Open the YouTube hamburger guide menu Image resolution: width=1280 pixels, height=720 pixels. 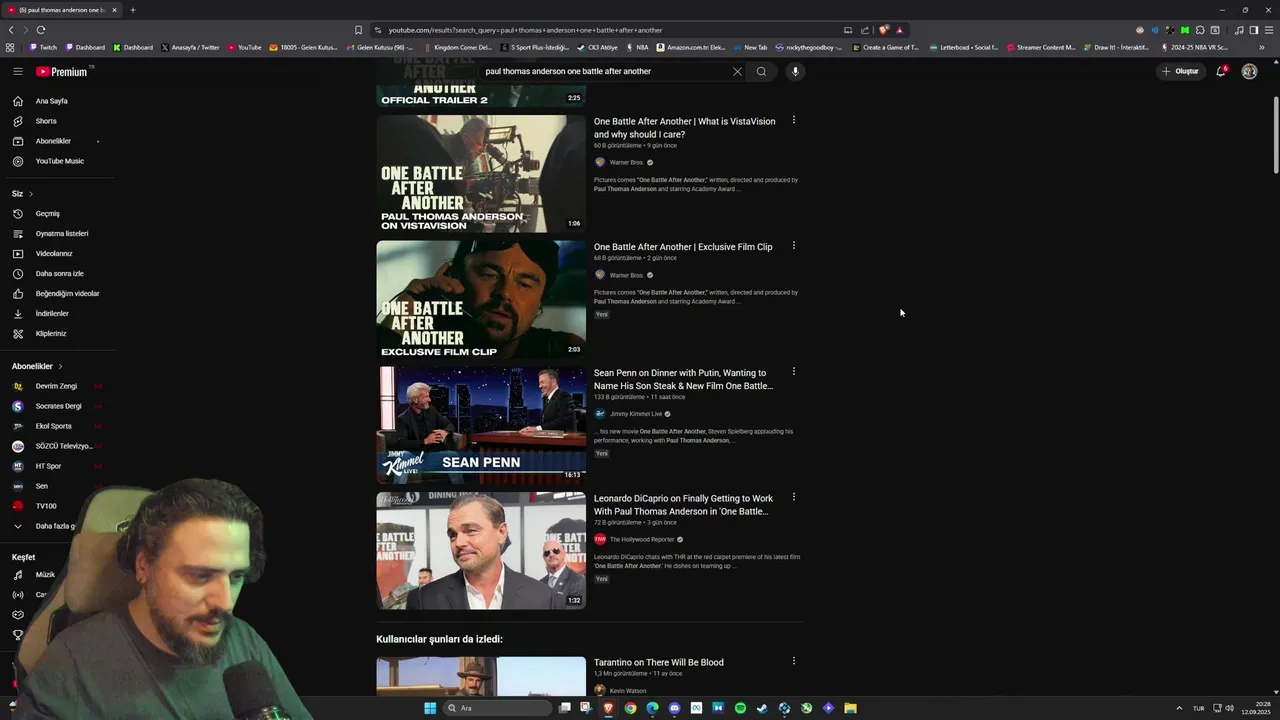pos(18,71)
